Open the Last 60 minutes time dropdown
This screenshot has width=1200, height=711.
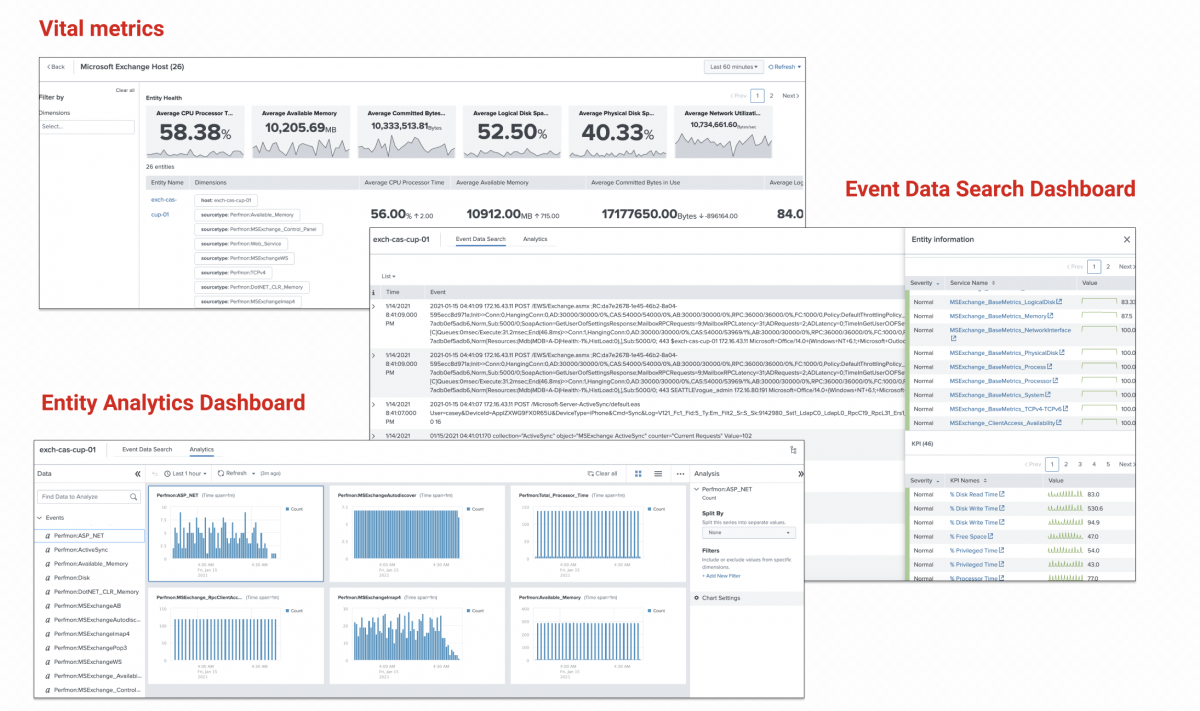[x=733, y=67]
